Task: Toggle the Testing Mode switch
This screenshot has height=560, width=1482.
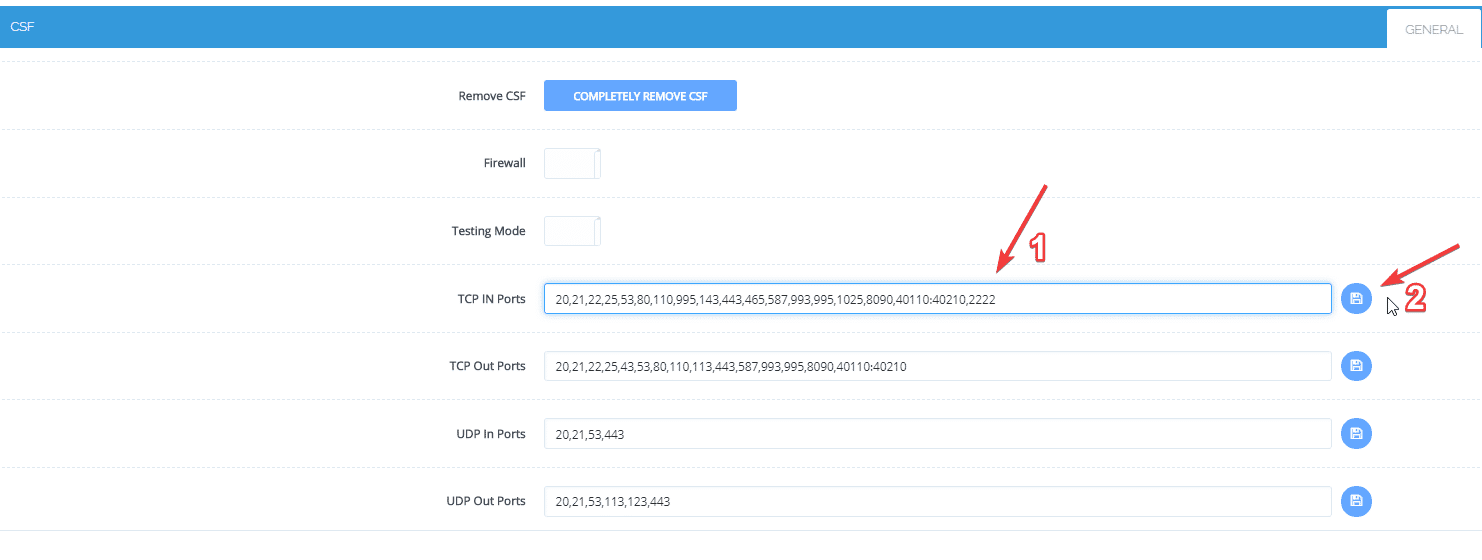Action: [572, 231]
